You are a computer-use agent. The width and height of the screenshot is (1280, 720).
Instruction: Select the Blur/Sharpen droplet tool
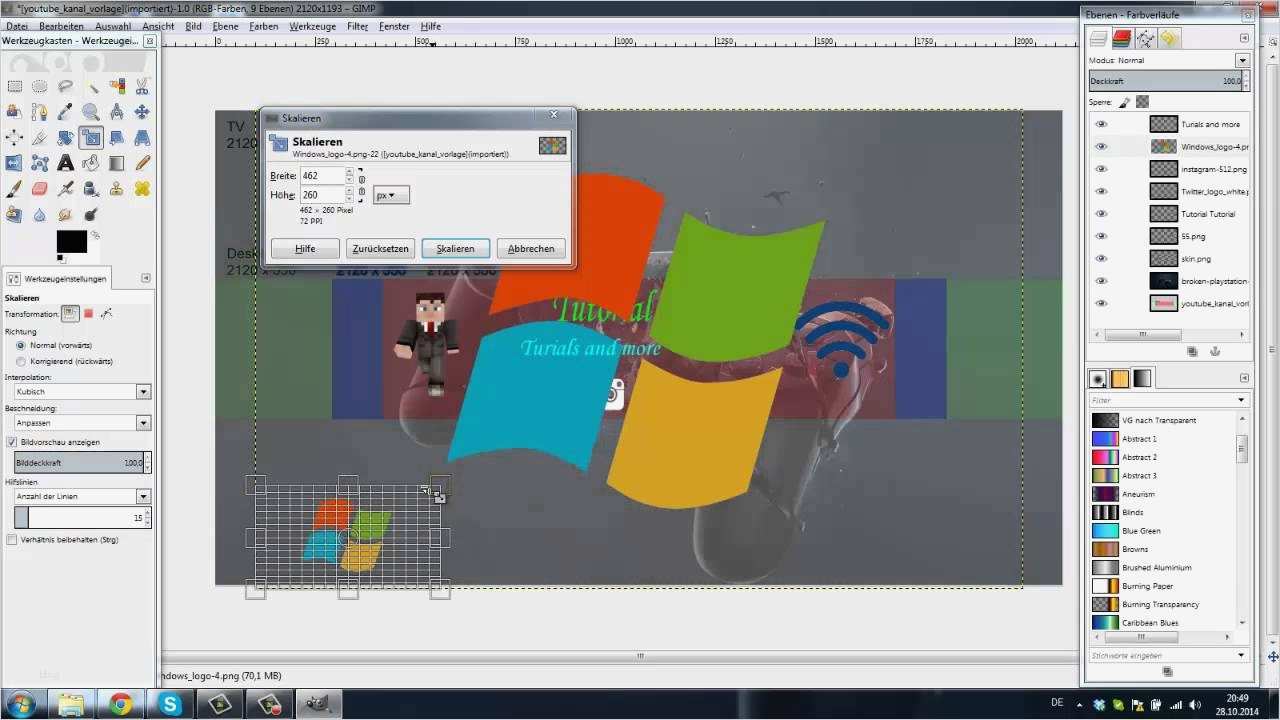40,214
